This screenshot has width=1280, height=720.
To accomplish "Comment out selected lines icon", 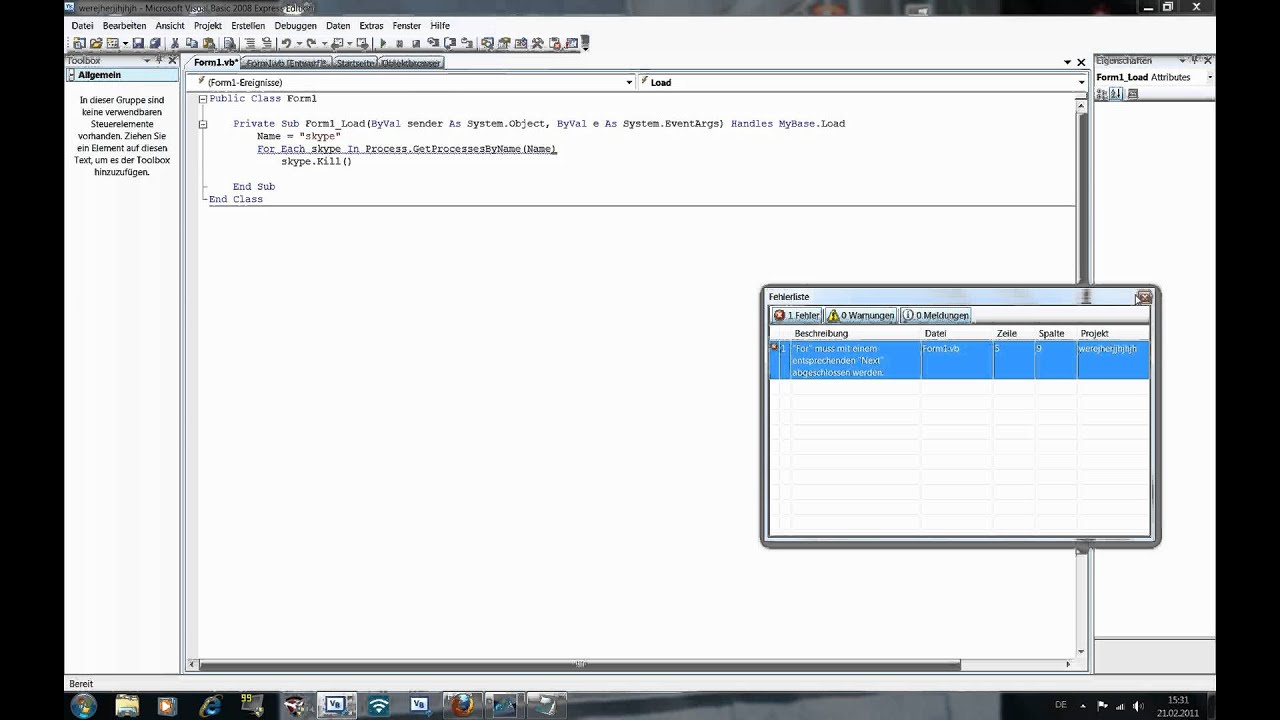I will tap(249, 43).
